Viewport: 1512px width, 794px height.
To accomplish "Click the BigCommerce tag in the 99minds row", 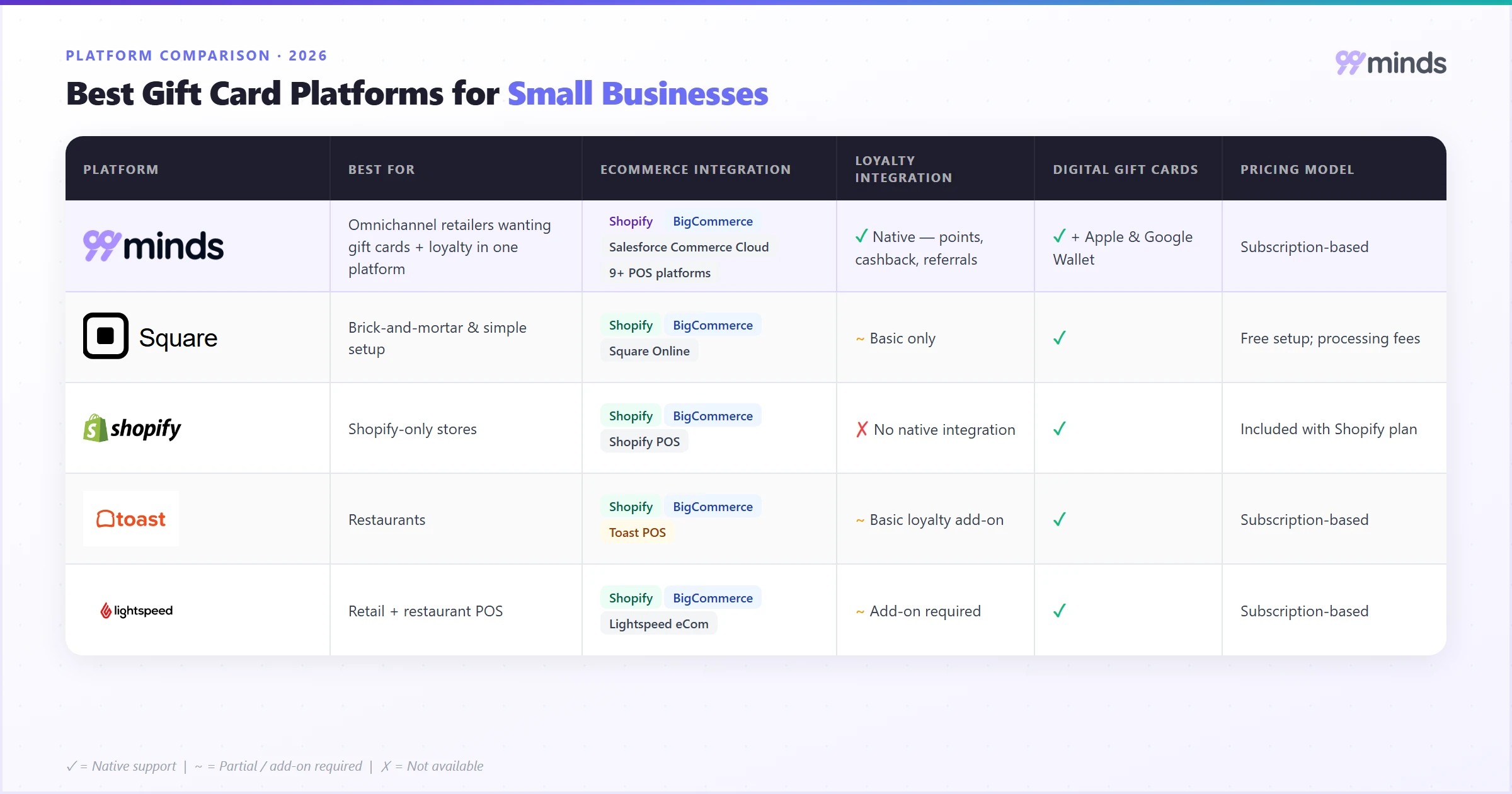I will pos(713,221).
